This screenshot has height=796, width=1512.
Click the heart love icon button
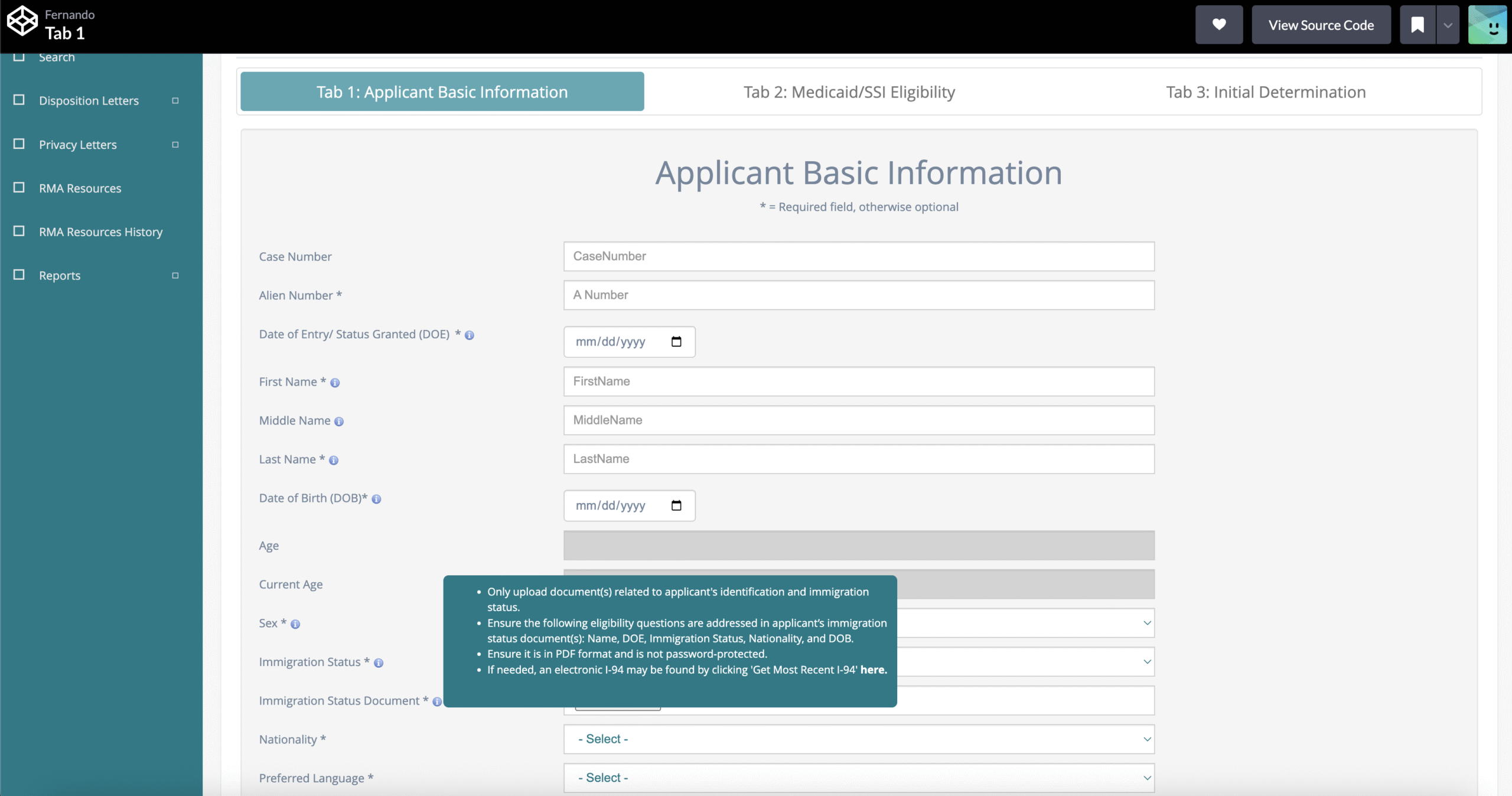click(1218, 25)
